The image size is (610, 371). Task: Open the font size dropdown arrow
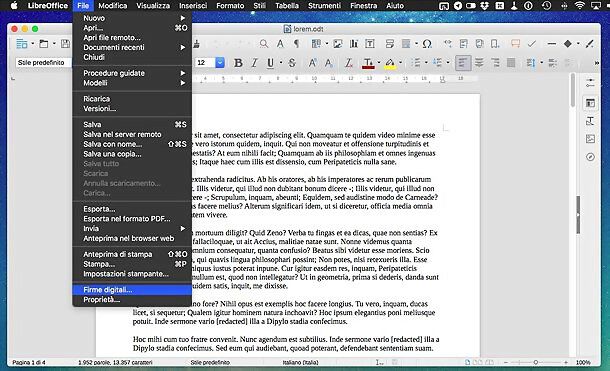coord(220,63)
